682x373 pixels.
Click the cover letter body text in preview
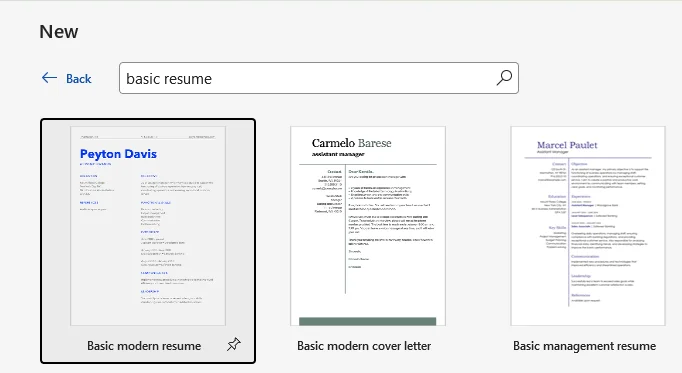pos(391,219)
